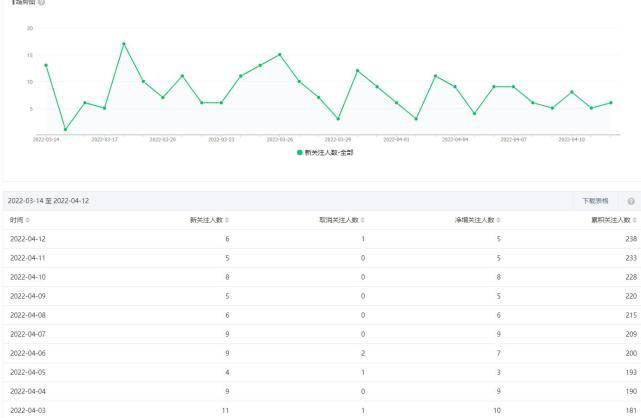Click the peak data point near 2022-03-17

124,44
